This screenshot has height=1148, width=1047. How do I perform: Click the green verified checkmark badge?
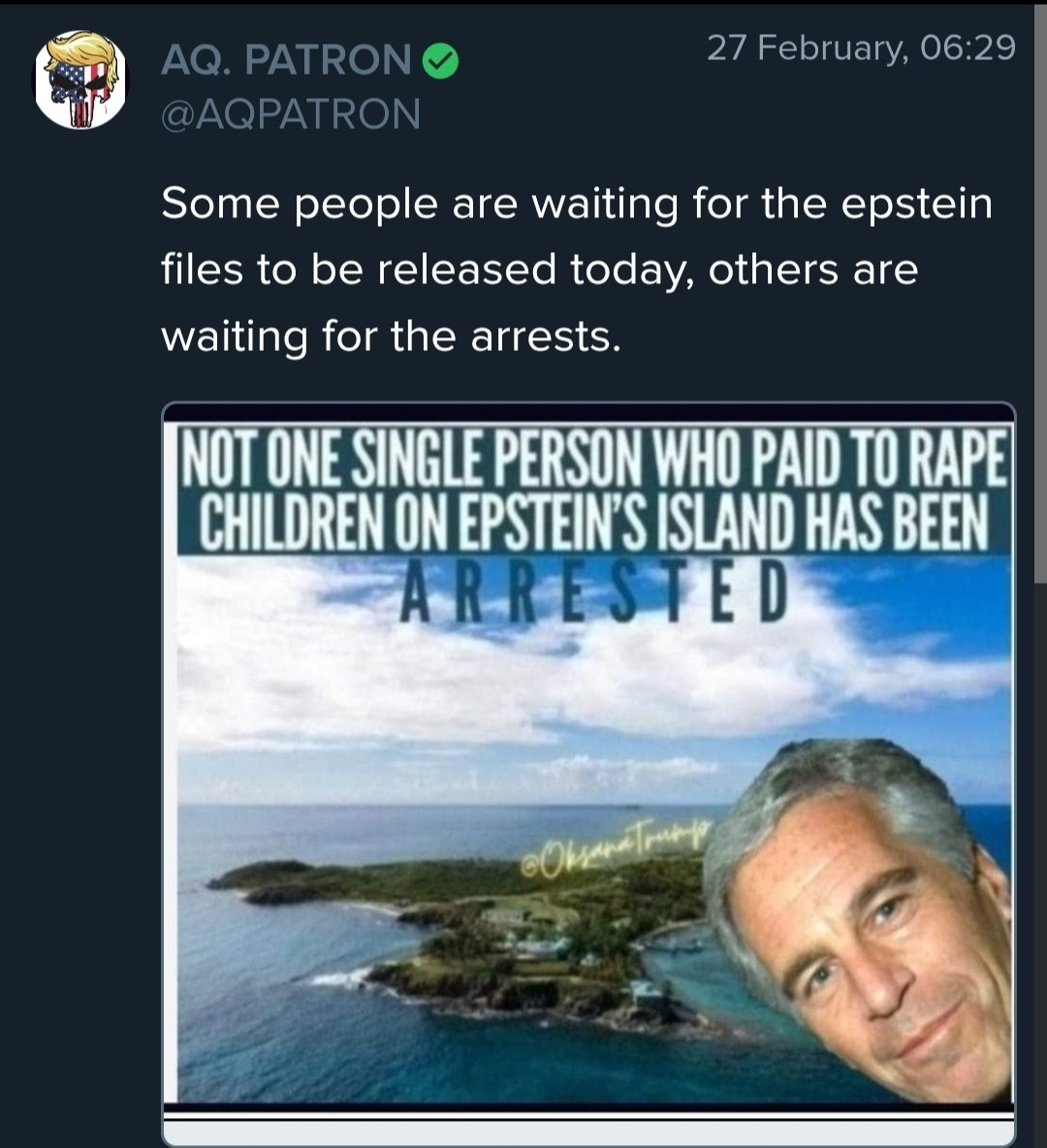[x=440, y=62]
